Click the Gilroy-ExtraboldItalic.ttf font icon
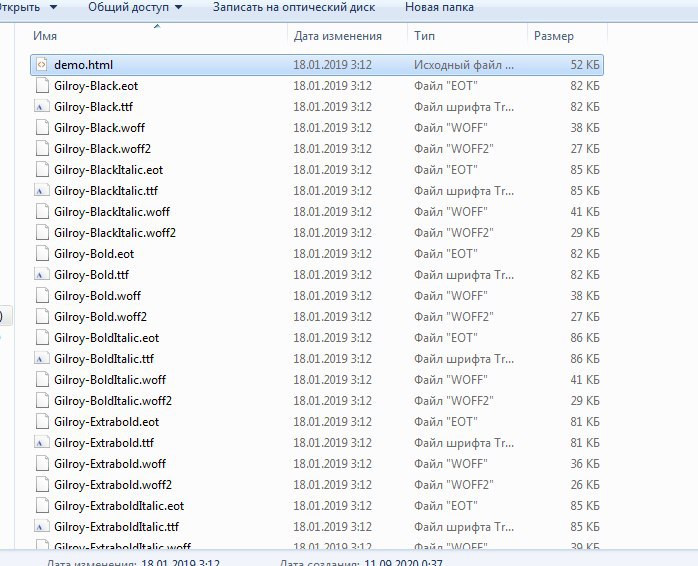The image size is (698, 566). pos(41,527)
